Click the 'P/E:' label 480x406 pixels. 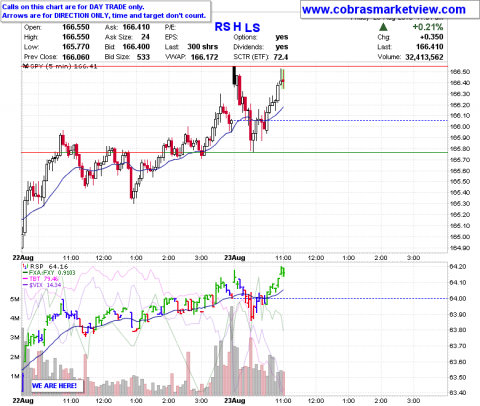tap(170, 27)
